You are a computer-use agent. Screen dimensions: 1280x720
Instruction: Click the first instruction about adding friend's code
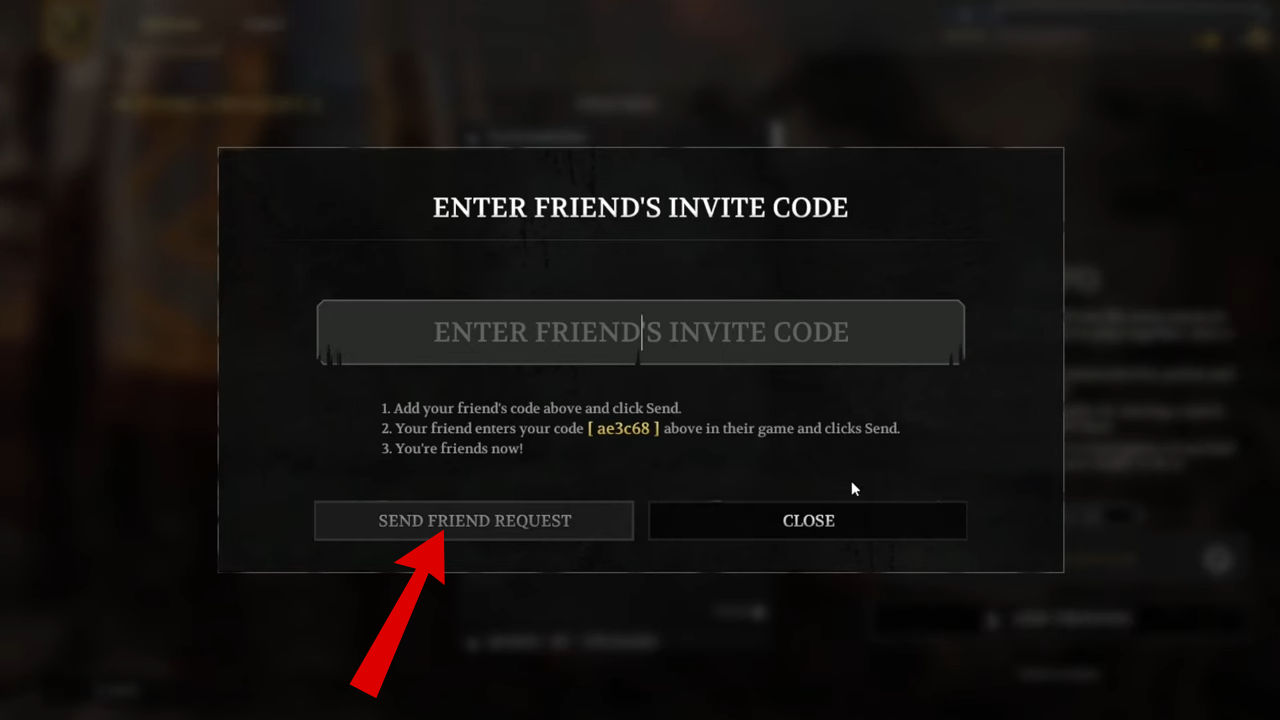coord(531,408)
